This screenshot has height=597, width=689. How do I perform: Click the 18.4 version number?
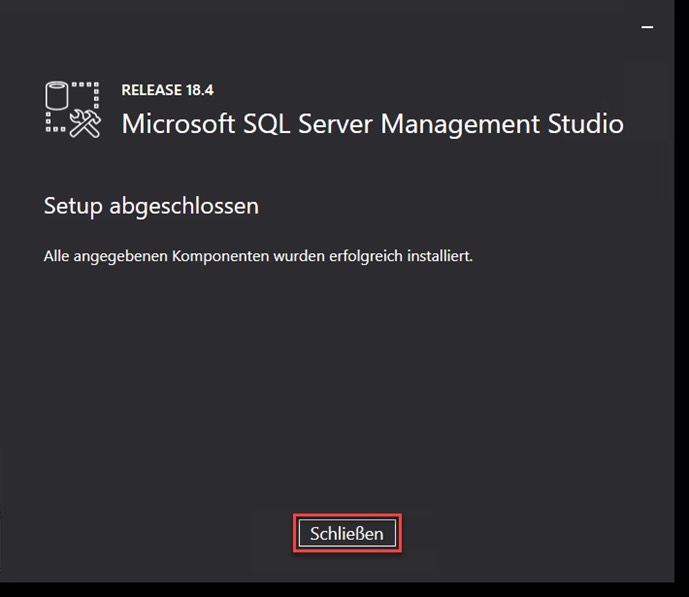point(199,90)
